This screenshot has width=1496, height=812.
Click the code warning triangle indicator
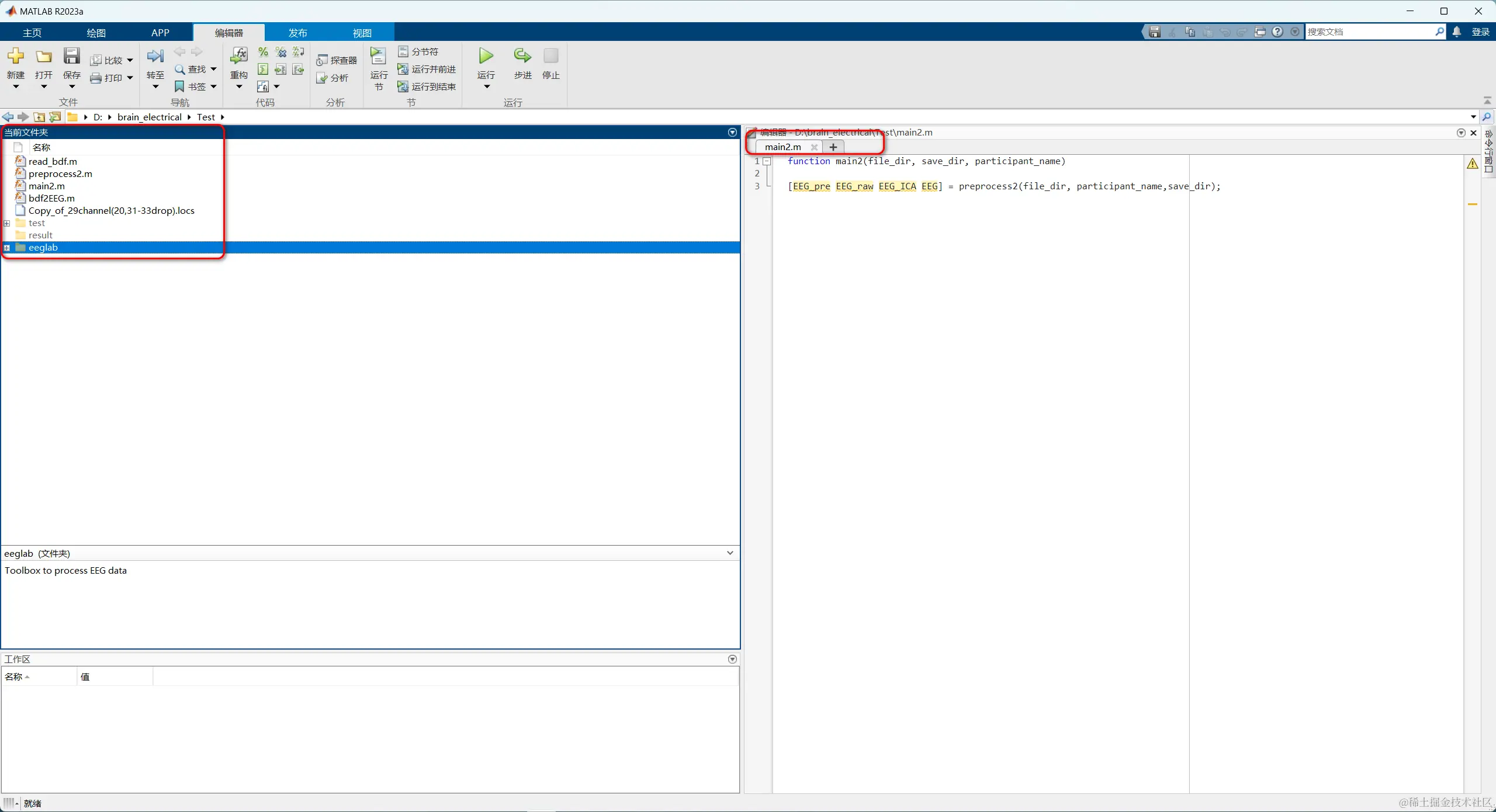point(1472,164)
